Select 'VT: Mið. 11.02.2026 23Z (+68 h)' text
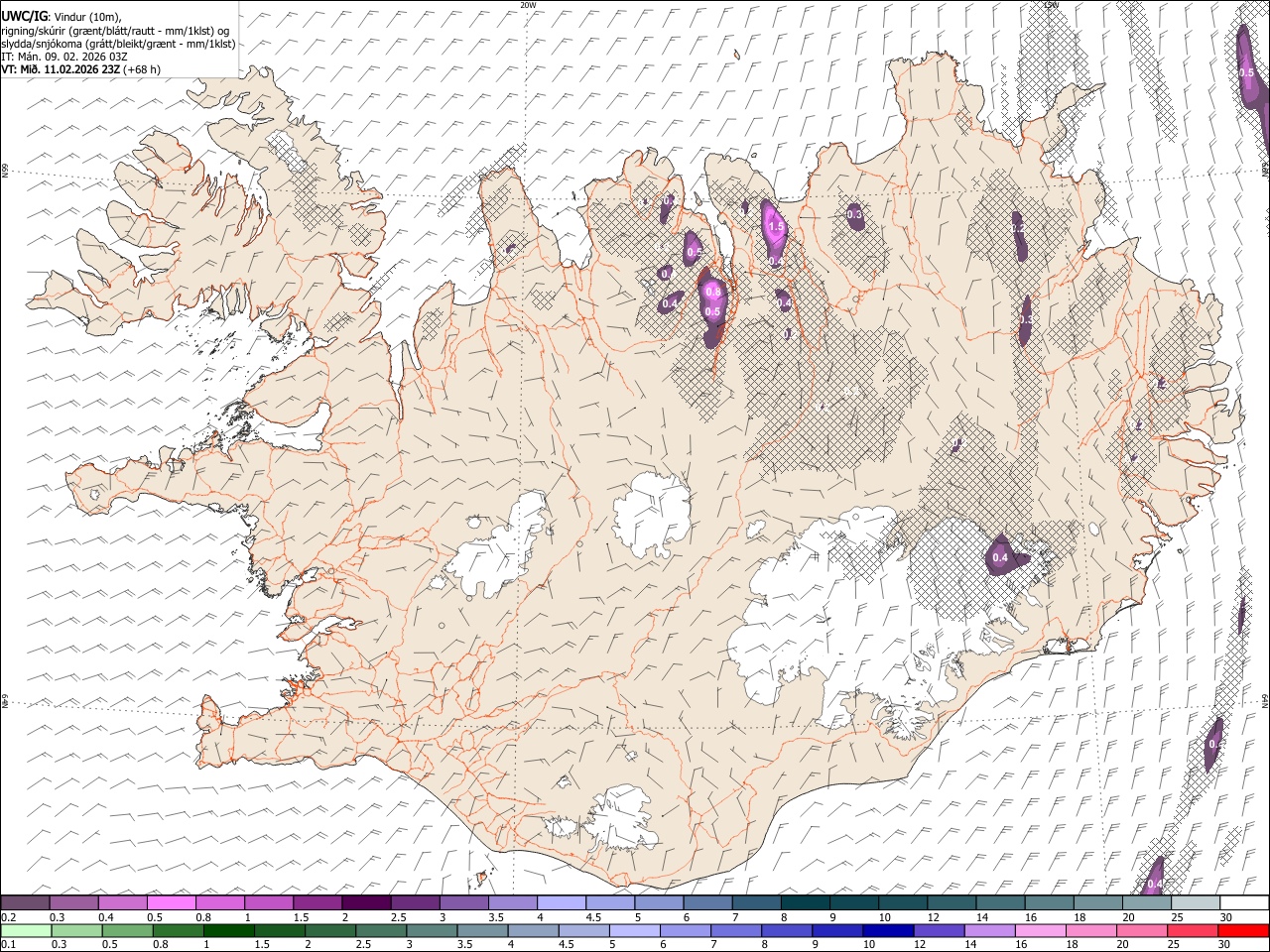Screen dimensions: 1270x952 [x=80, y=69]
